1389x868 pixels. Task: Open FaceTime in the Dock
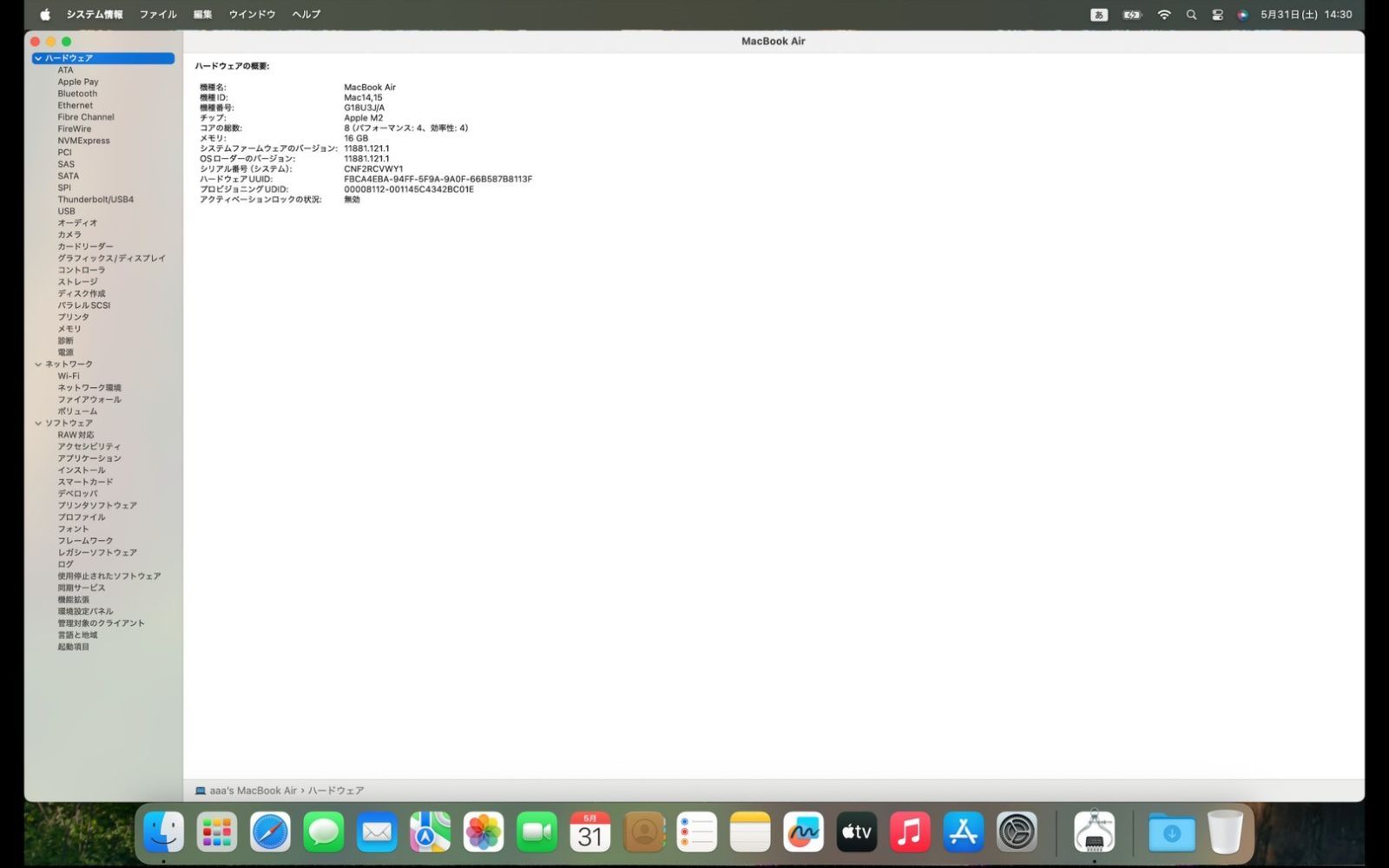click(x=537, y=832)
